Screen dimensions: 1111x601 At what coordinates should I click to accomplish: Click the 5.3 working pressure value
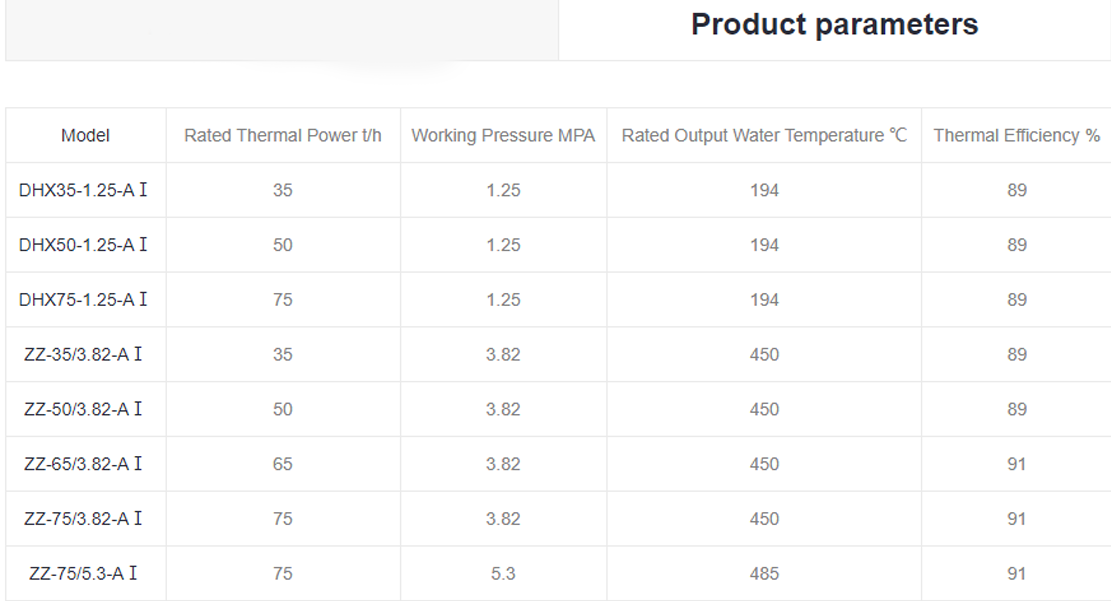(503, 574)
